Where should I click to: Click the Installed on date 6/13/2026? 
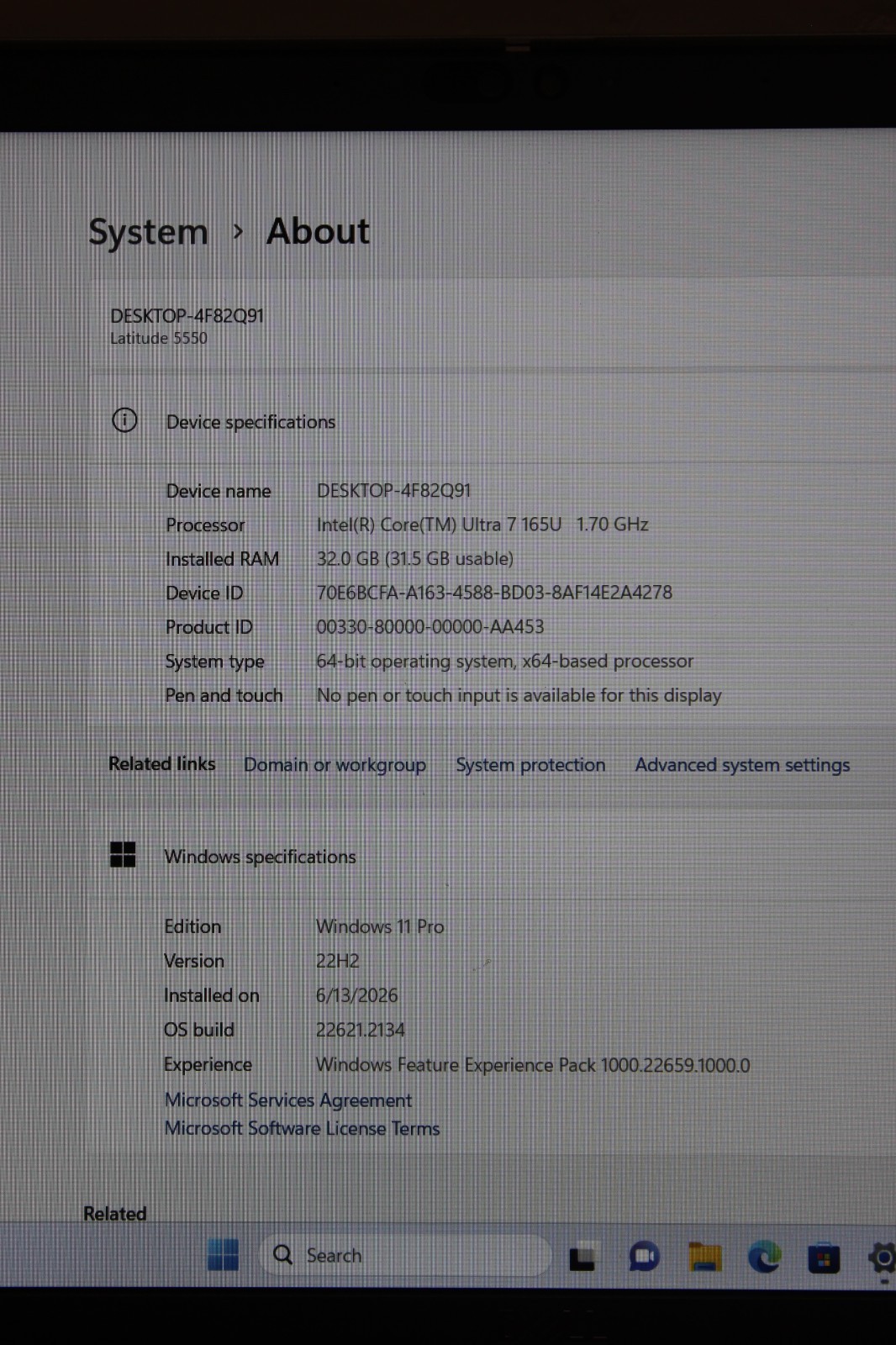pyautogui.click(x=356, y=995)
